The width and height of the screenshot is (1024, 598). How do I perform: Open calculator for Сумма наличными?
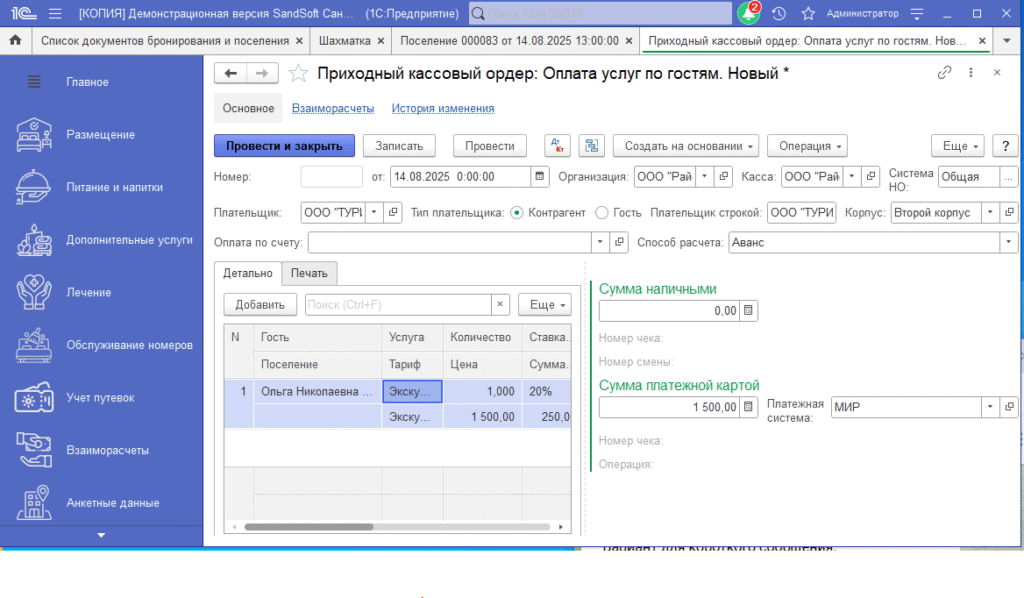749,311
